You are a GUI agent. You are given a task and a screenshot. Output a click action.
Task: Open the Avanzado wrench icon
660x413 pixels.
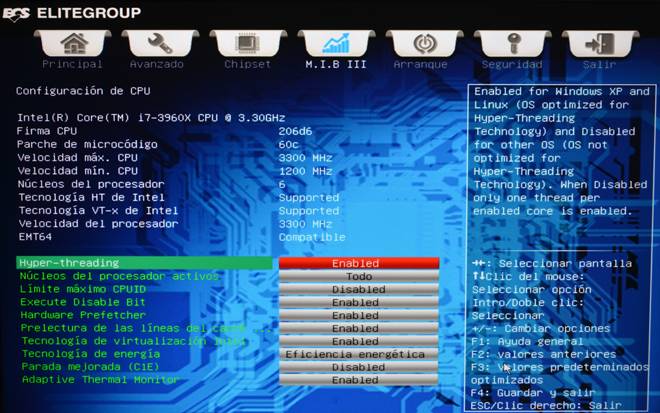pyautogui.click(x=160, y=43)
